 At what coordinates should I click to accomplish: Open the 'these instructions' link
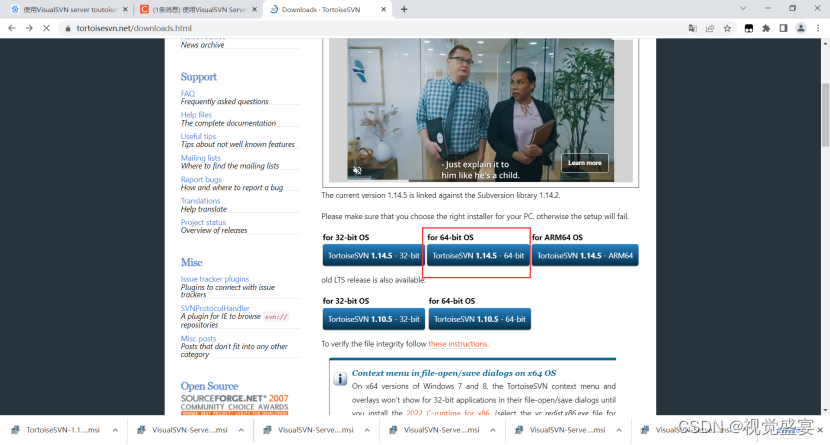point(457,344)
